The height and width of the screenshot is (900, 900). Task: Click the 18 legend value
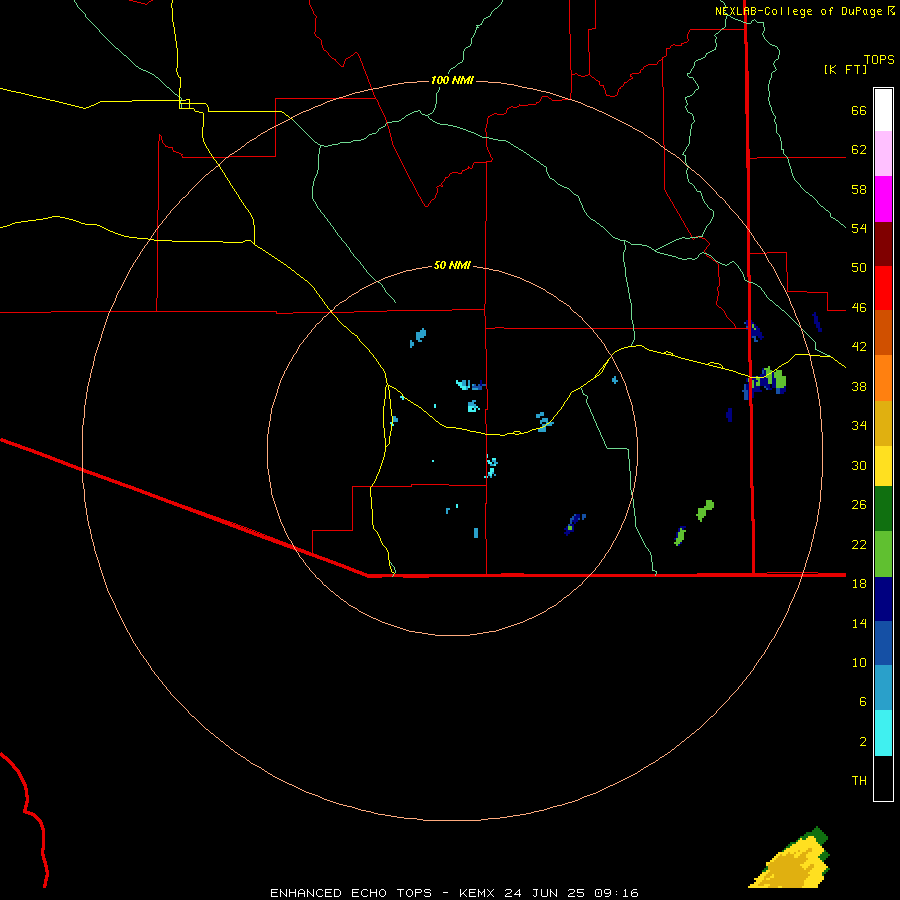[x=859, y=584]
